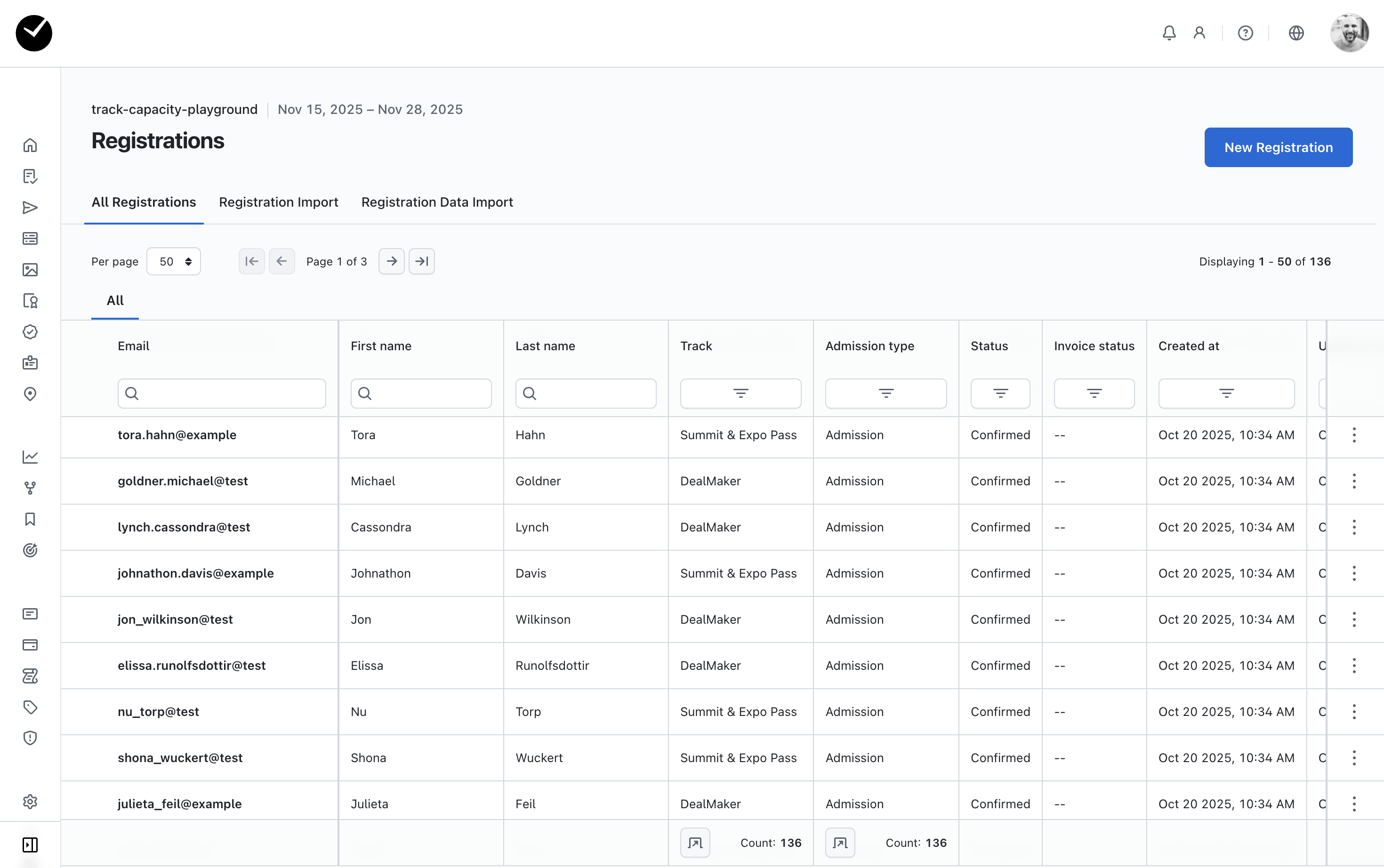This screenshot has height=868, width=1384.
Task: Toggle the sidebar collapse panel icon
Action: [30, 844]
